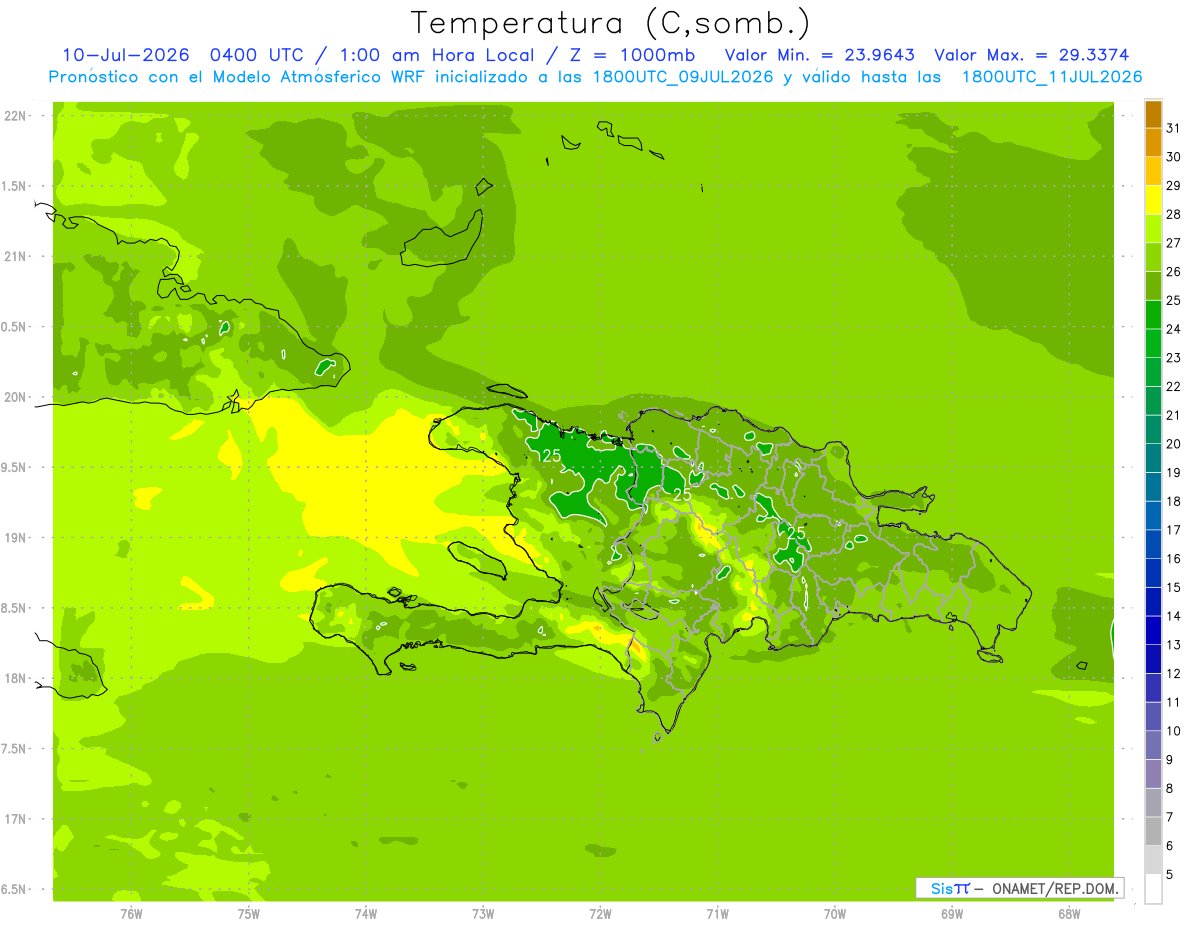
Task: Click the "73W" longitude label
Action: pos(483,913)
